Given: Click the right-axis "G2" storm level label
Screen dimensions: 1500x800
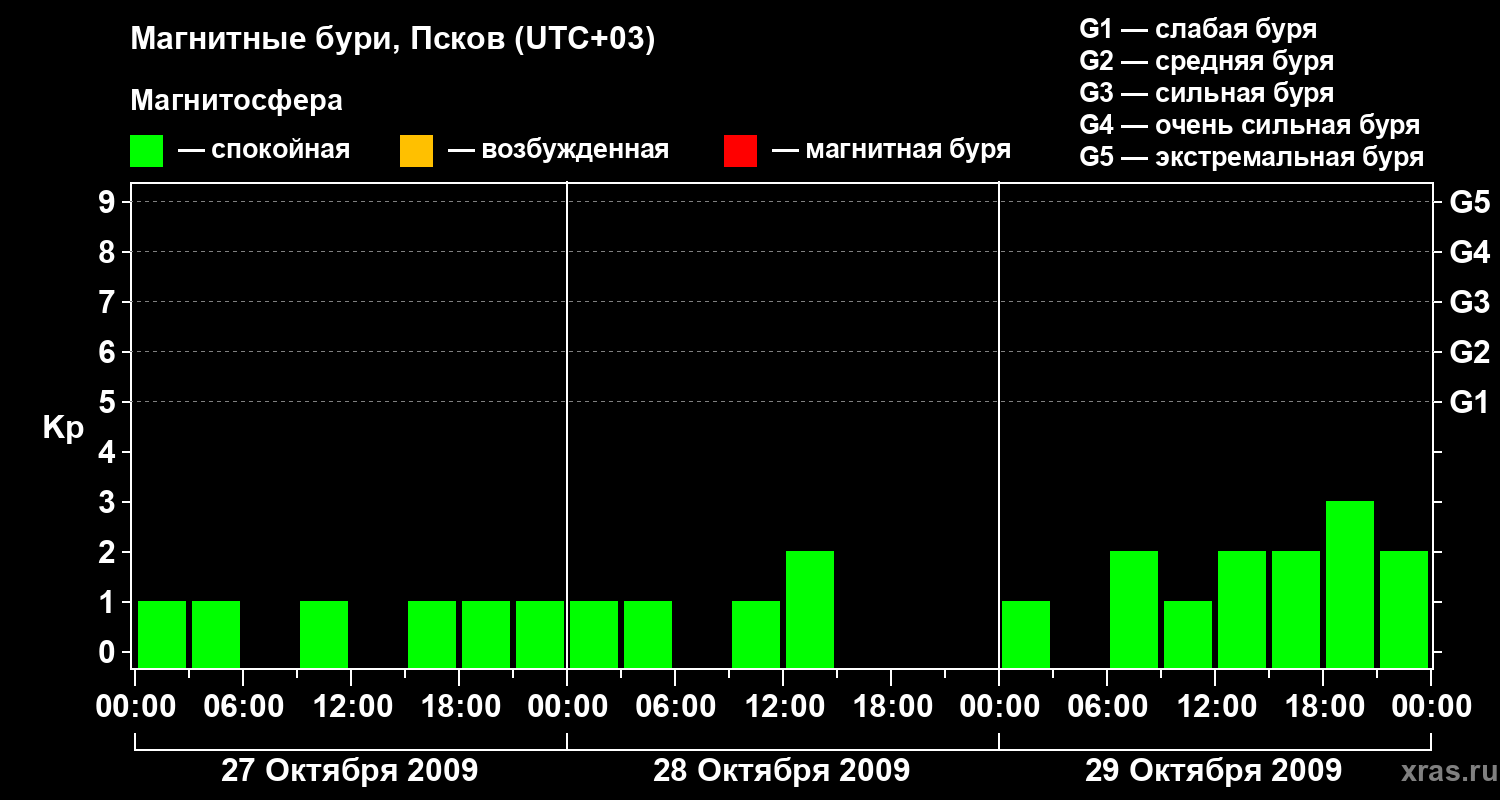Looking at the screenshot, I should point(1469,352).
